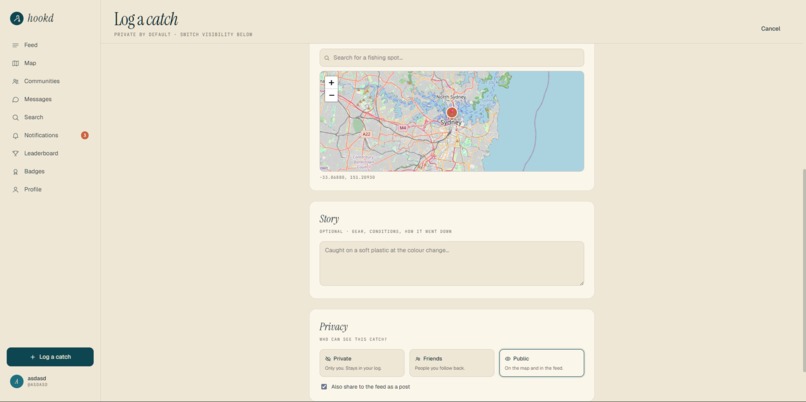Click the magnifier icon in spot search
Image resolution: width=806 pixels, height=402 pixels.
[x=327, y=58]
